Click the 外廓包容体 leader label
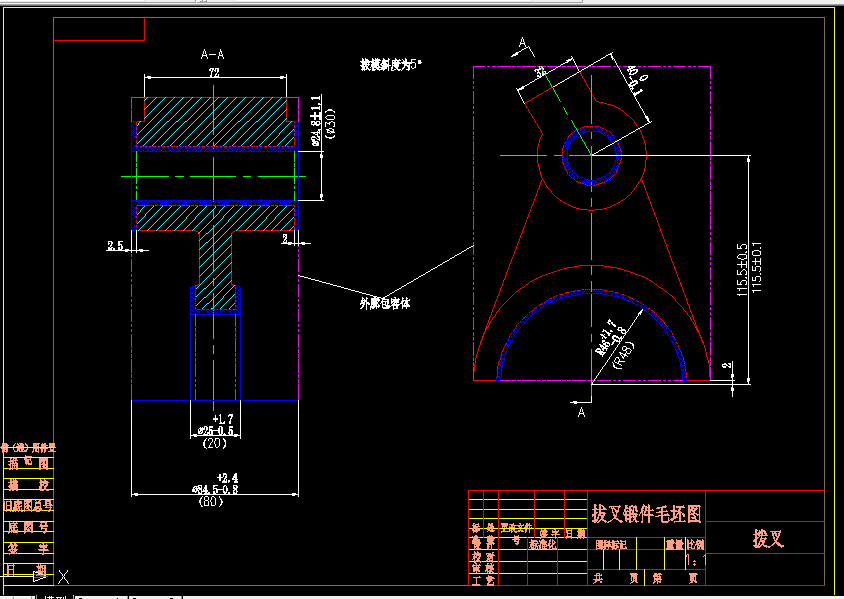This screenshot has width=844, height=599. (x=385, y=304)
